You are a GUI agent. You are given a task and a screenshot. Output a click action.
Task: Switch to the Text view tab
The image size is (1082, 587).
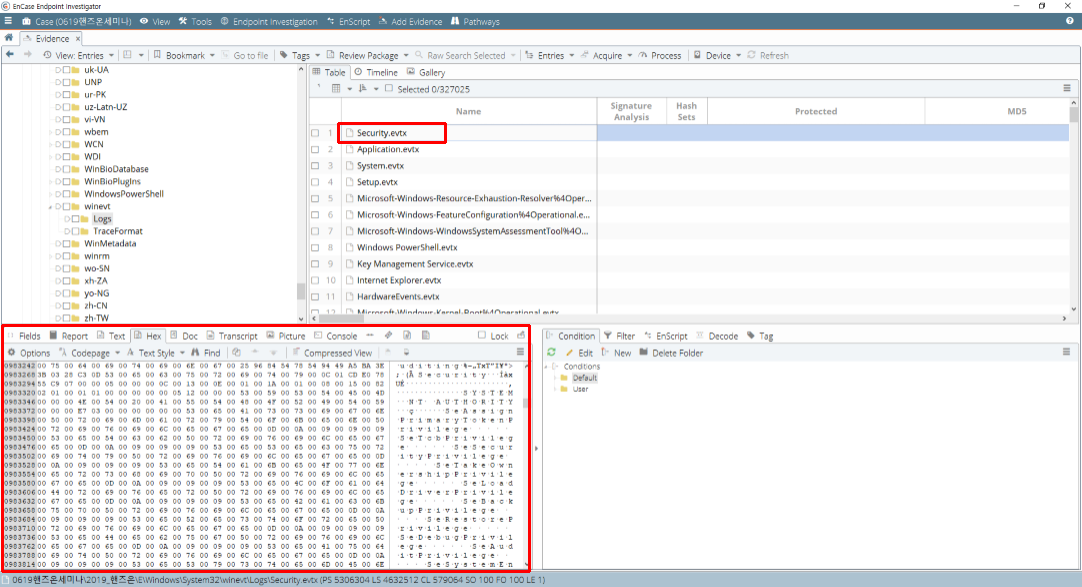(111, 336)
